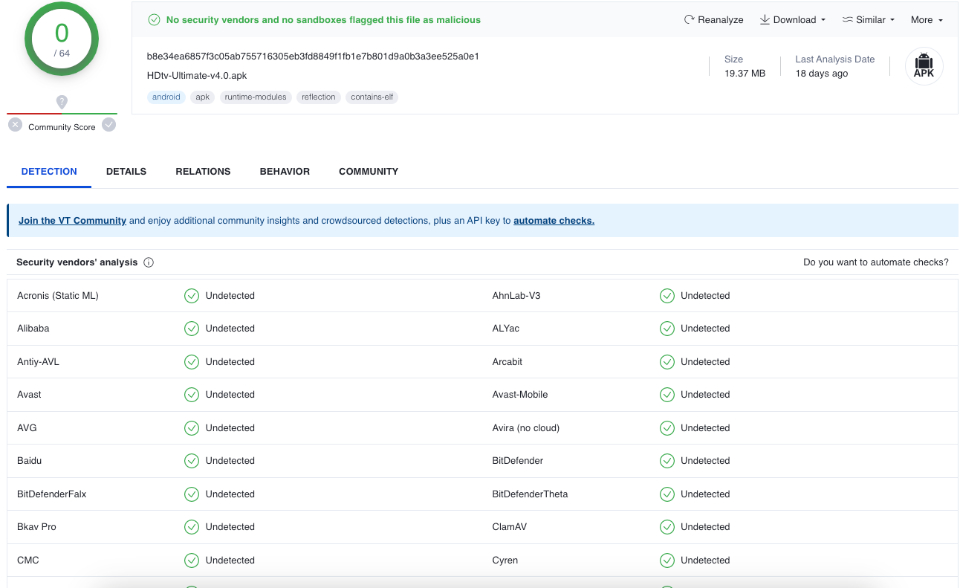Click the file hash b8e34ea6857f3c05...

(x=313, y=56)
